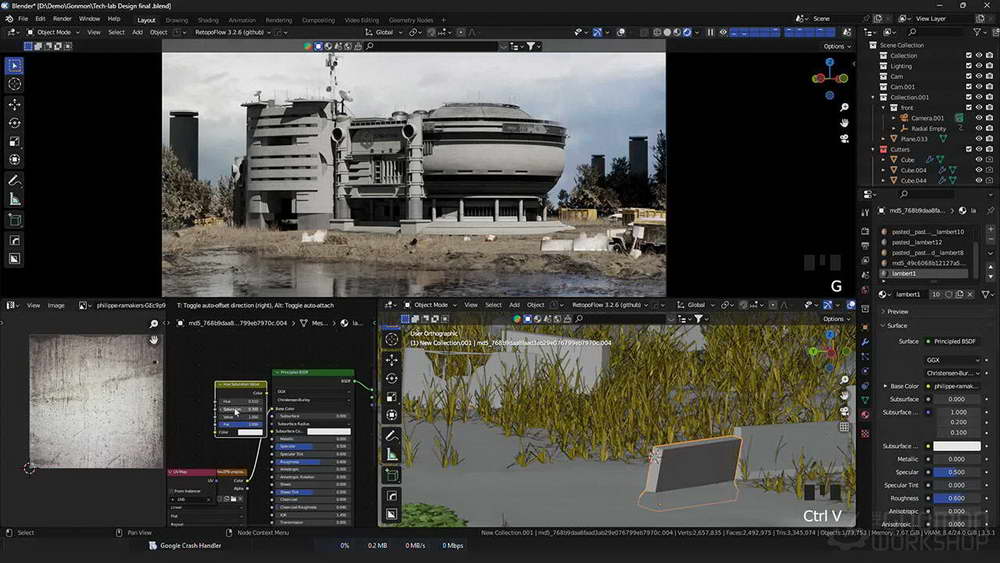1000x563 pixels.
Task: Open the GGX distribution dropdown
Action: tap(953, 360)
